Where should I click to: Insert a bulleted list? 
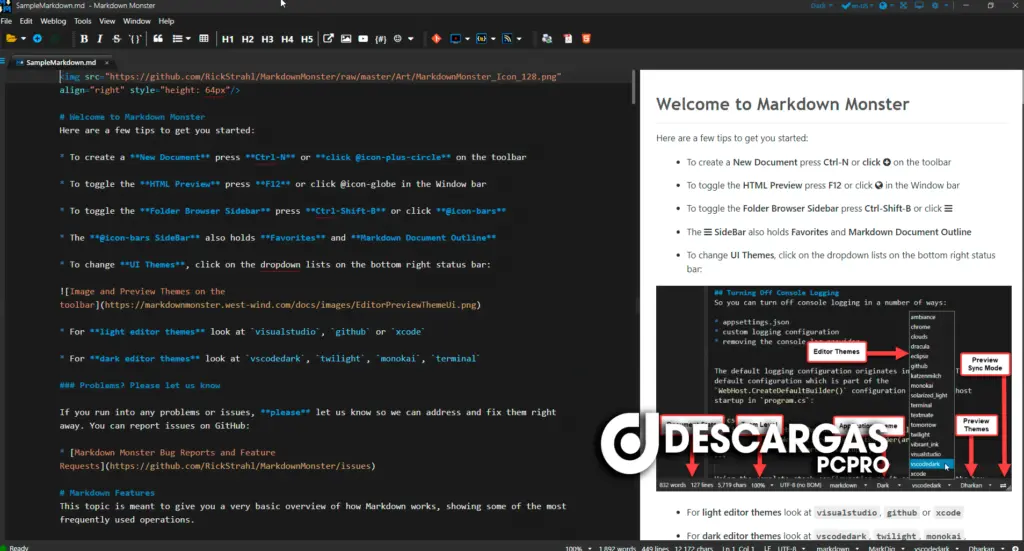tap(177, 39)
